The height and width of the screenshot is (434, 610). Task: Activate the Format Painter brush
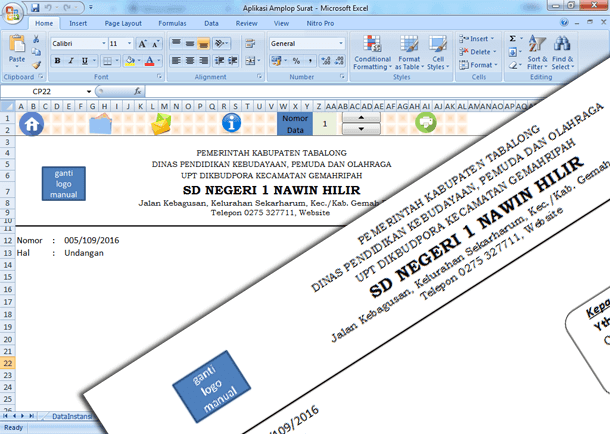click(36, 65)
